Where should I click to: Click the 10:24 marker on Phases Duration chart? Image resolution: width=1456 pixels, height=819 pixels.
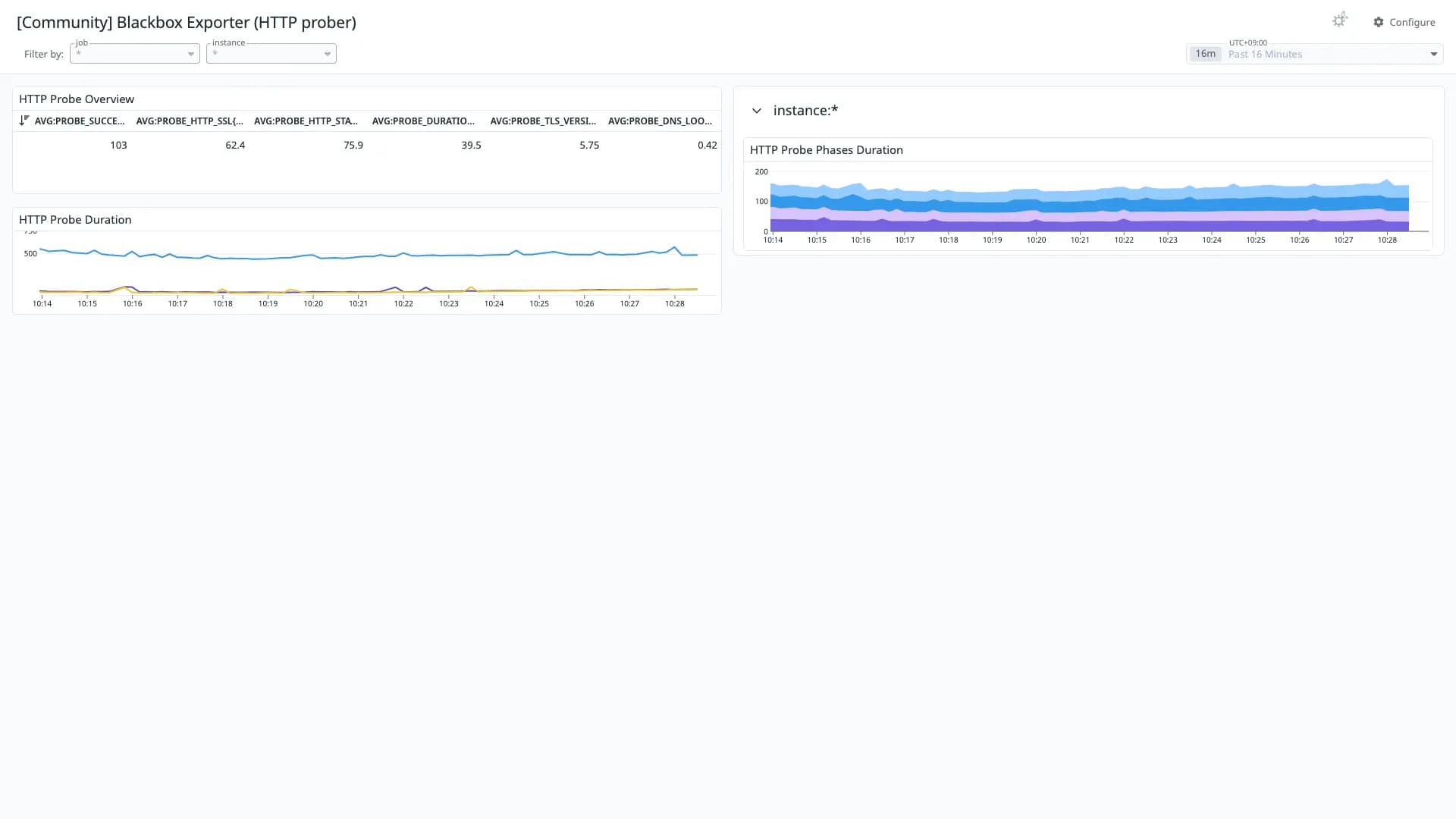pyautogui.click(x=1212, y=240)
